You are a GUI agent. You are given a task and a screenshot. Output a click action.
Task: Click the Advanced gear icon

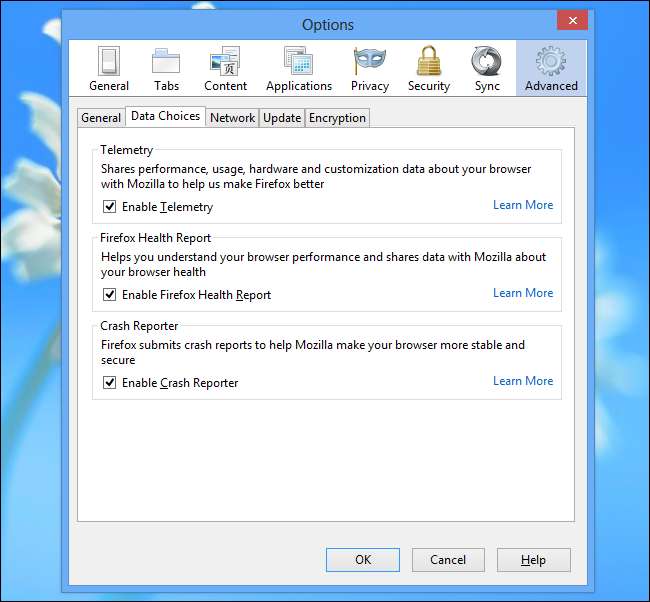tap(551, 62)
